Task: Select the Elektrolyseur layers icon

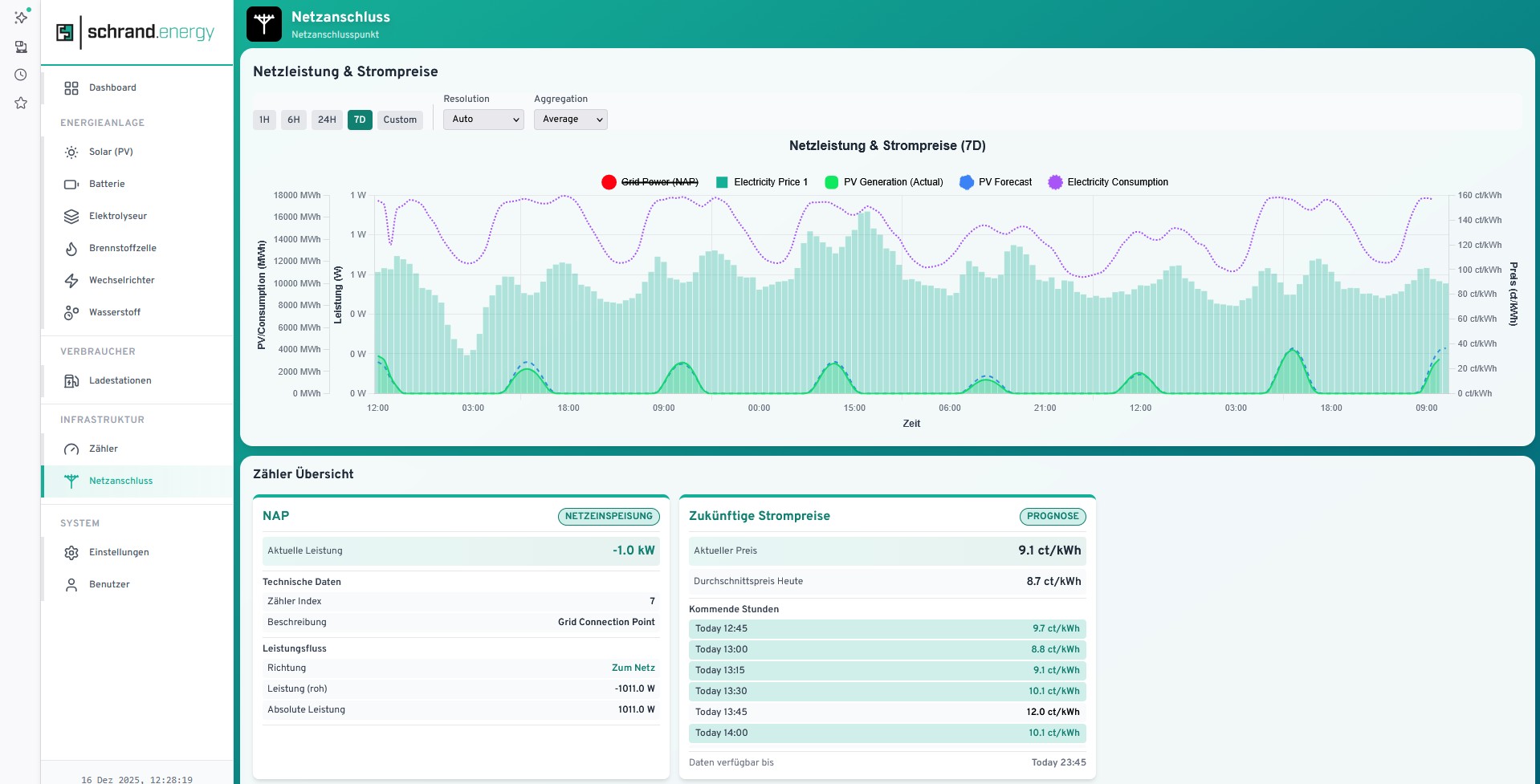Action: click(x=71, y=216)
